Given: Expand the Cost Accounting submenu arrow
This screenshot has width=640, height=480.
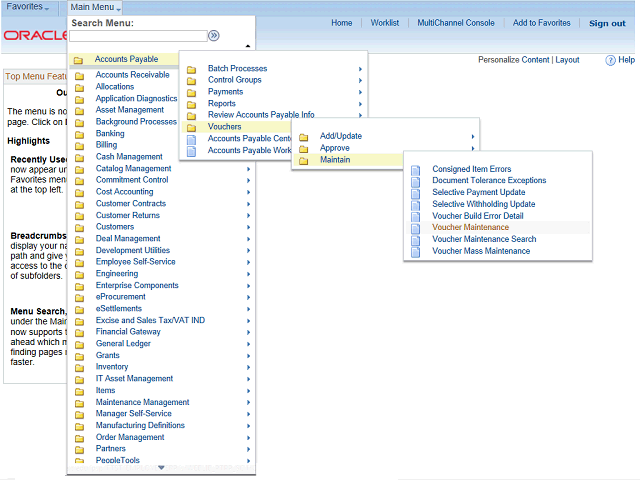Looking at the screenshot, I should click(248, 192).
